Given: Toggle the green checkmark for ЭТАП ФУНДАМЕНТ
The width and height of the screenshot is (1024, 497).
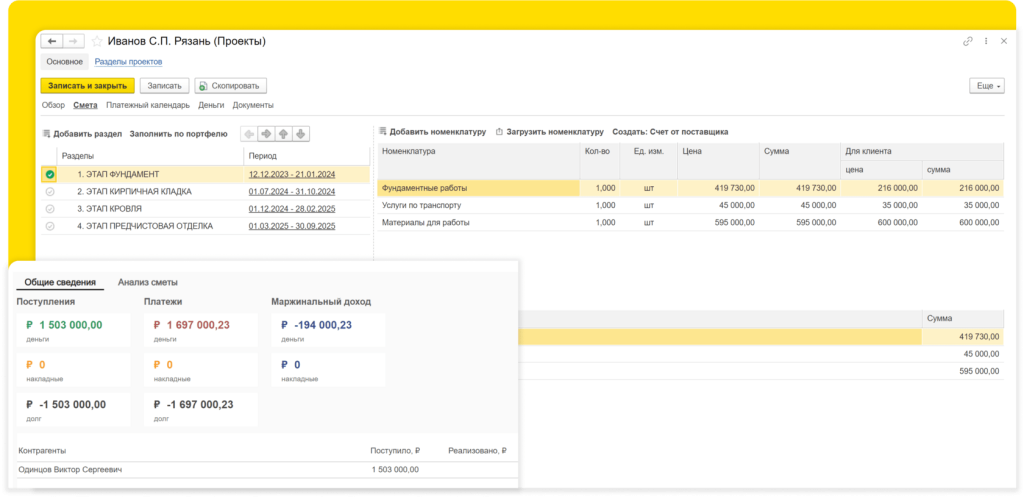Looking at the screenshot, I should tap(50, 174).
